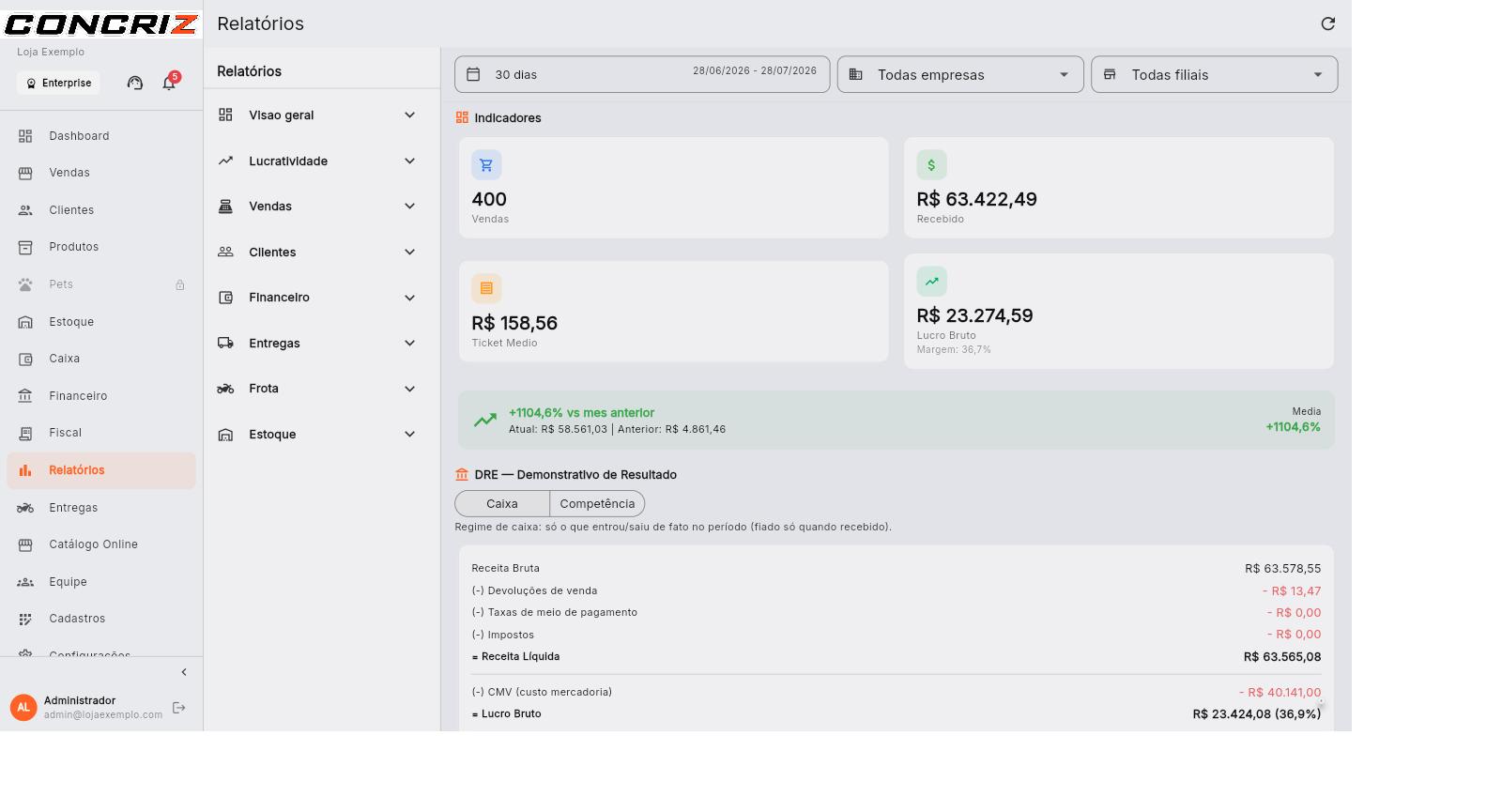Expand the Visao geral section
This screenshot has height=812, width=1502.
321,115
